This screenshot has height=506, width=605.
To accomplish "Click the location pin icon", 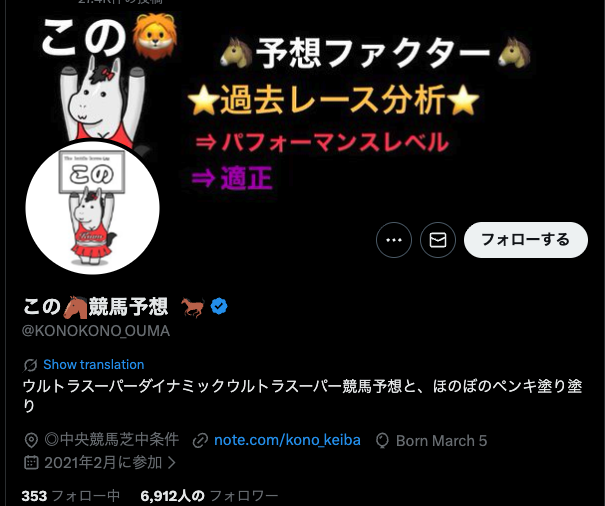I will click(x=31, y=440).
